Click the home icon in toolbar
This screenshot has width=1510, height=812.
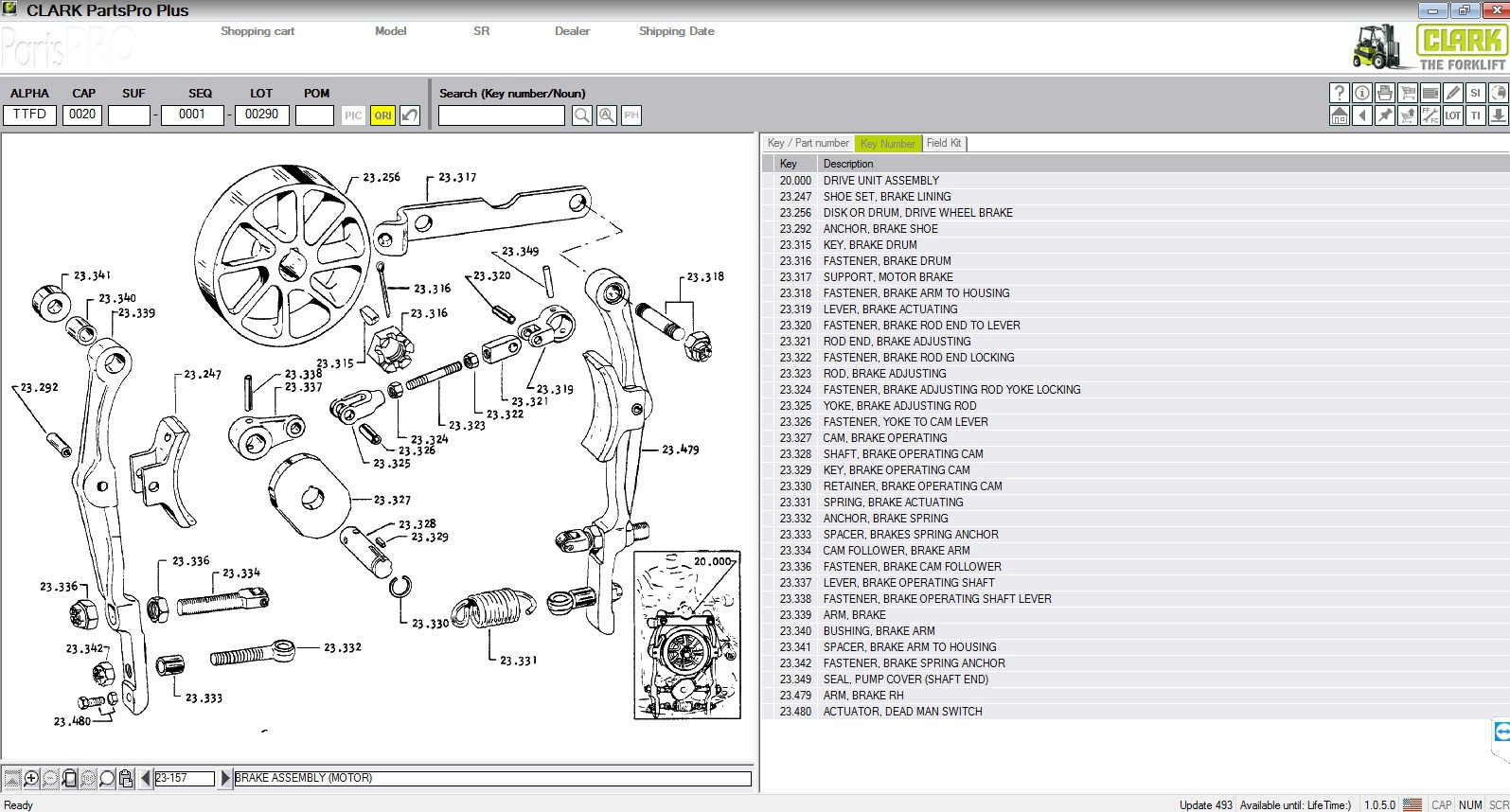pos(1339,115)
